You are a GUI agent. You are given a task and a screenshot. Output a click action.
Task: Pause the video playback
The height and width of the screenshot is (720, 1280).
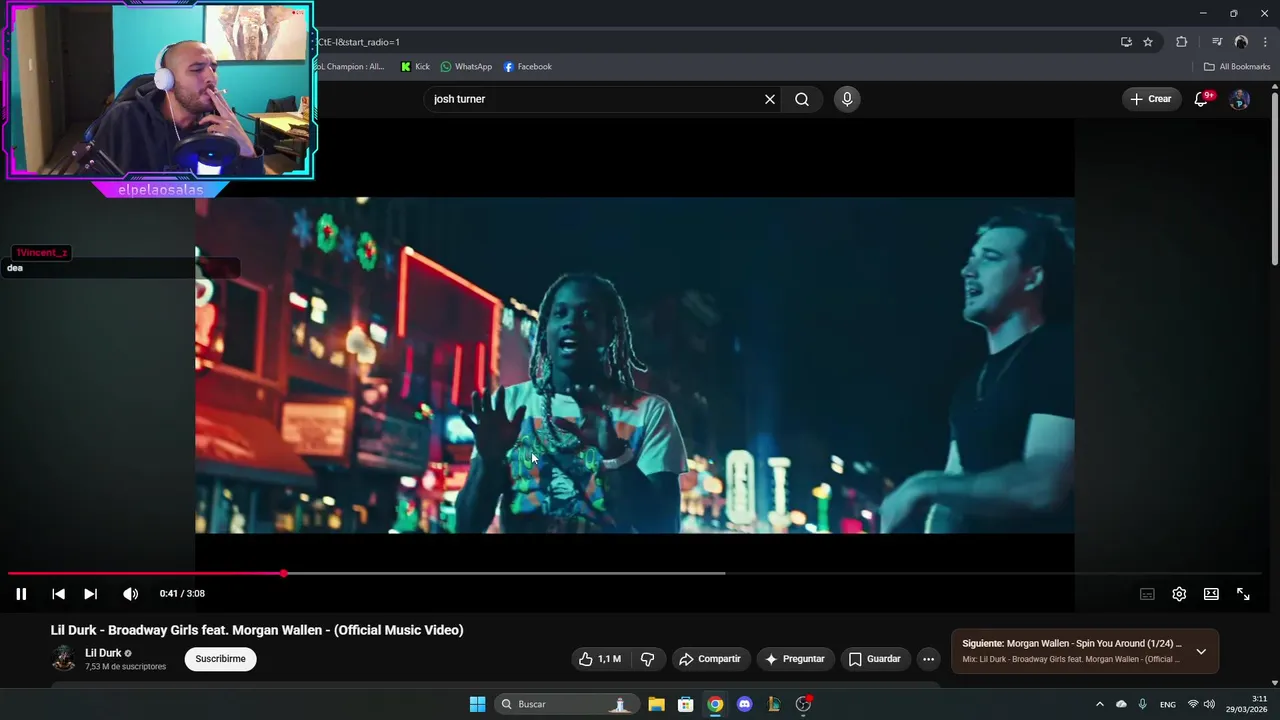[x=21, y=594]
